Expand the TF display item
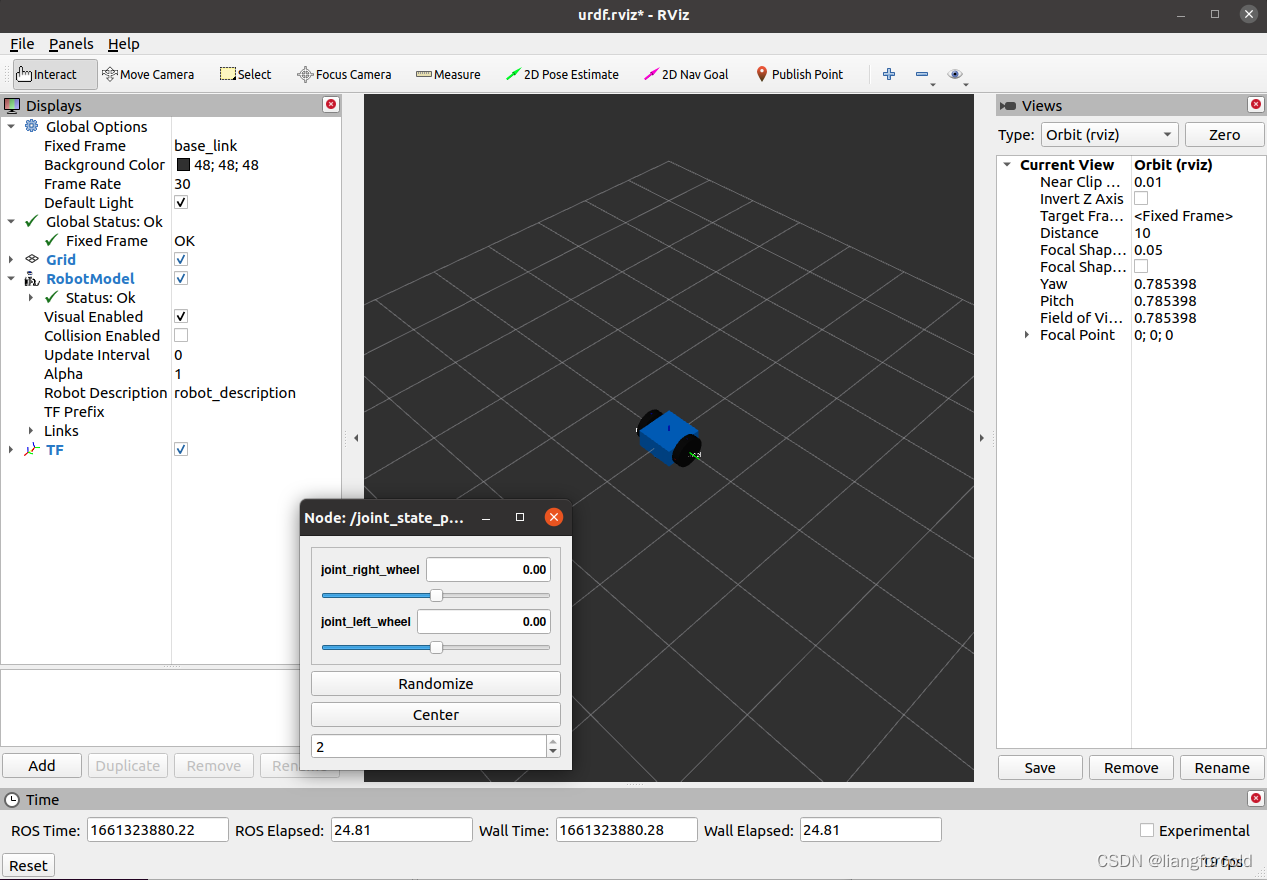Viewport: 1267px width, 880px height. [x=11, y=449]
